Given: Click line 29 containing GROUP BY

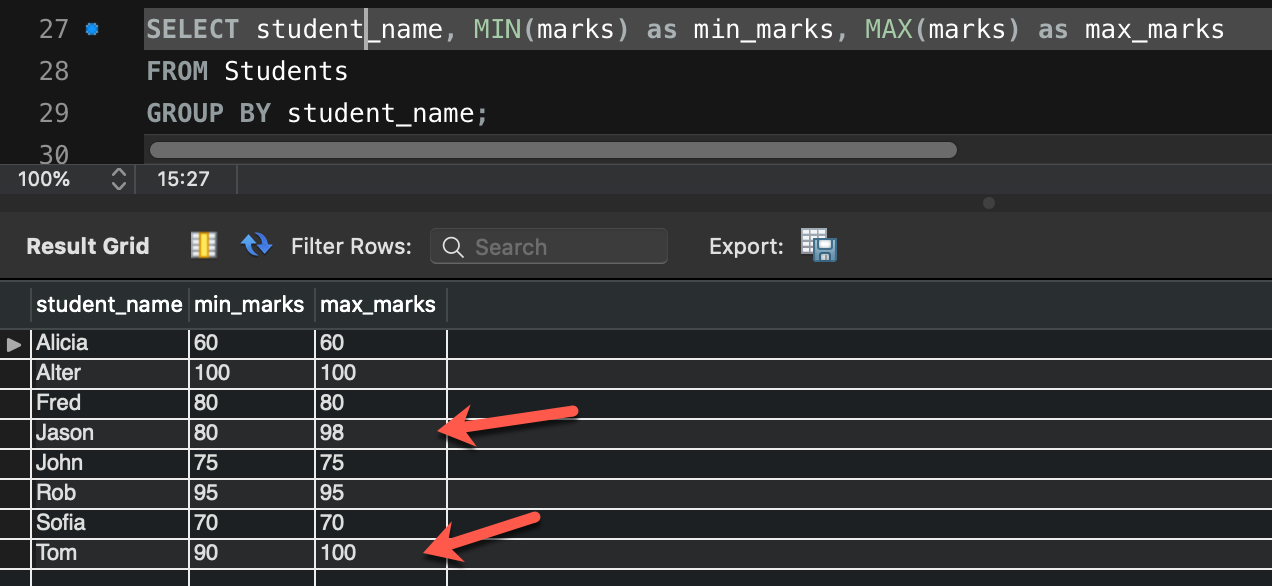Looking at the screenshot, I should pos(317,112).
